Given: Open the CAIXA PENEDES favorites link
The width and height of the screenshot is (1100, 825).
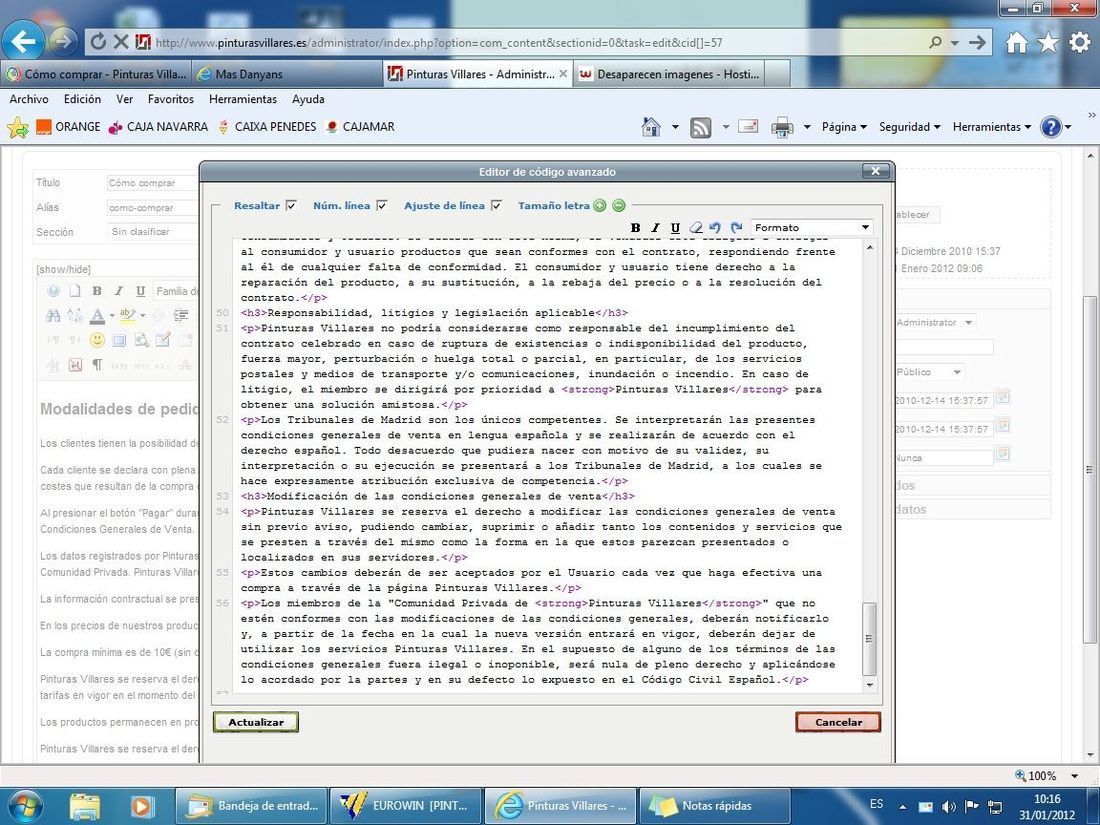Looking at the screenshot, I should point(267,127).
